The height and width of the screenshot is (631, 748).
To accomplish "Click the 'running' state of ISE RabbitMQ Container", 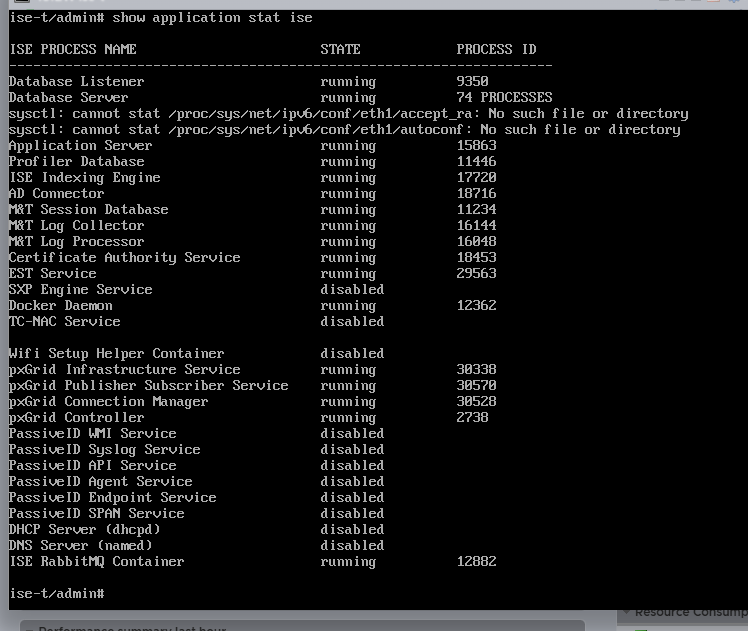I will click(x=348, y=562).
